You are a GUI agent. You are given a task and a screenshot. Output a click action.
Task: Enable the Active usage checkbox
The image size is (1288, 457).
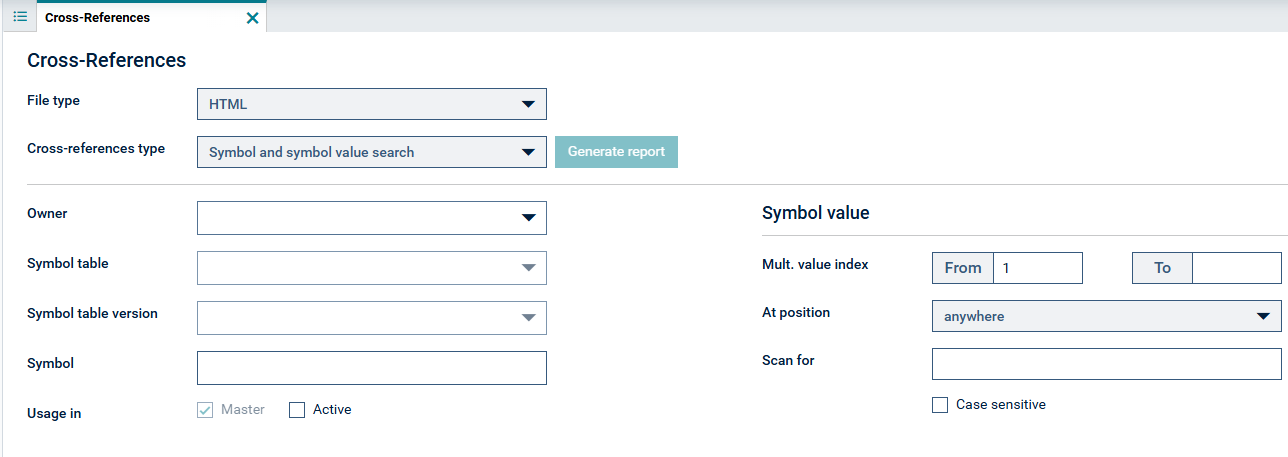[297, 410]
